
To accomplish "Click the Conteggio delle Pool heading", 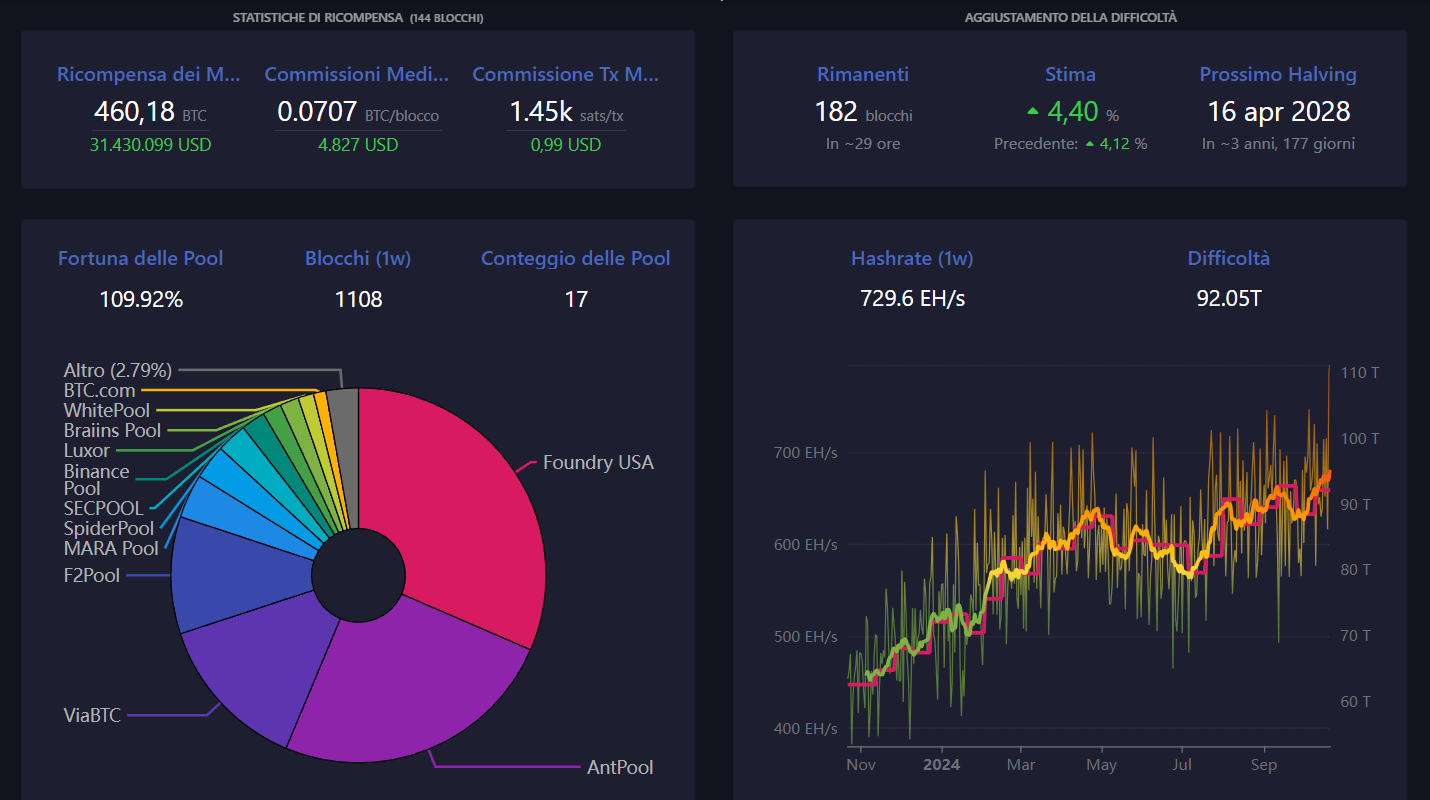I will coord(576,258).
